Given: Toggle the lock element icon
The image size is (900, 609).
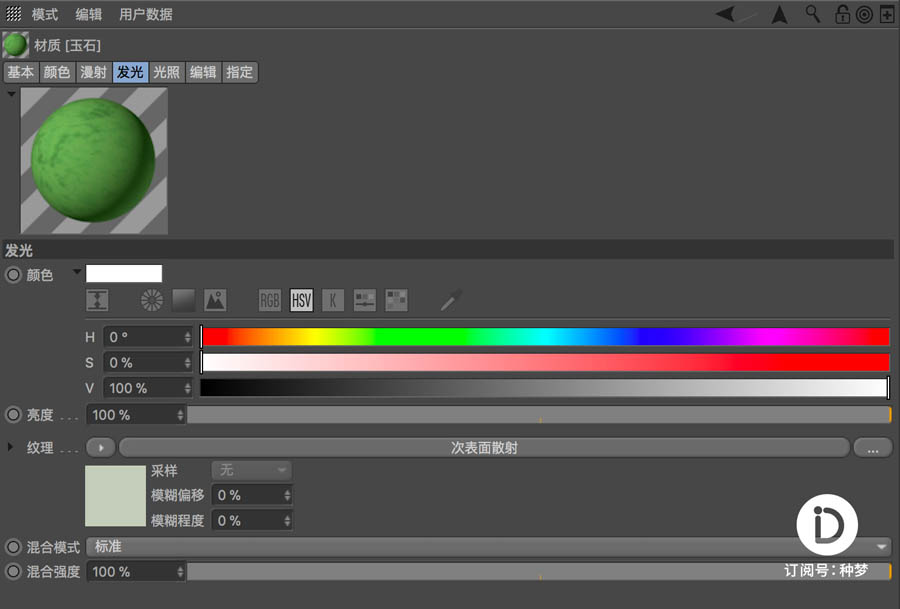Looking at the screenshot, I should [x=842, y=14].
